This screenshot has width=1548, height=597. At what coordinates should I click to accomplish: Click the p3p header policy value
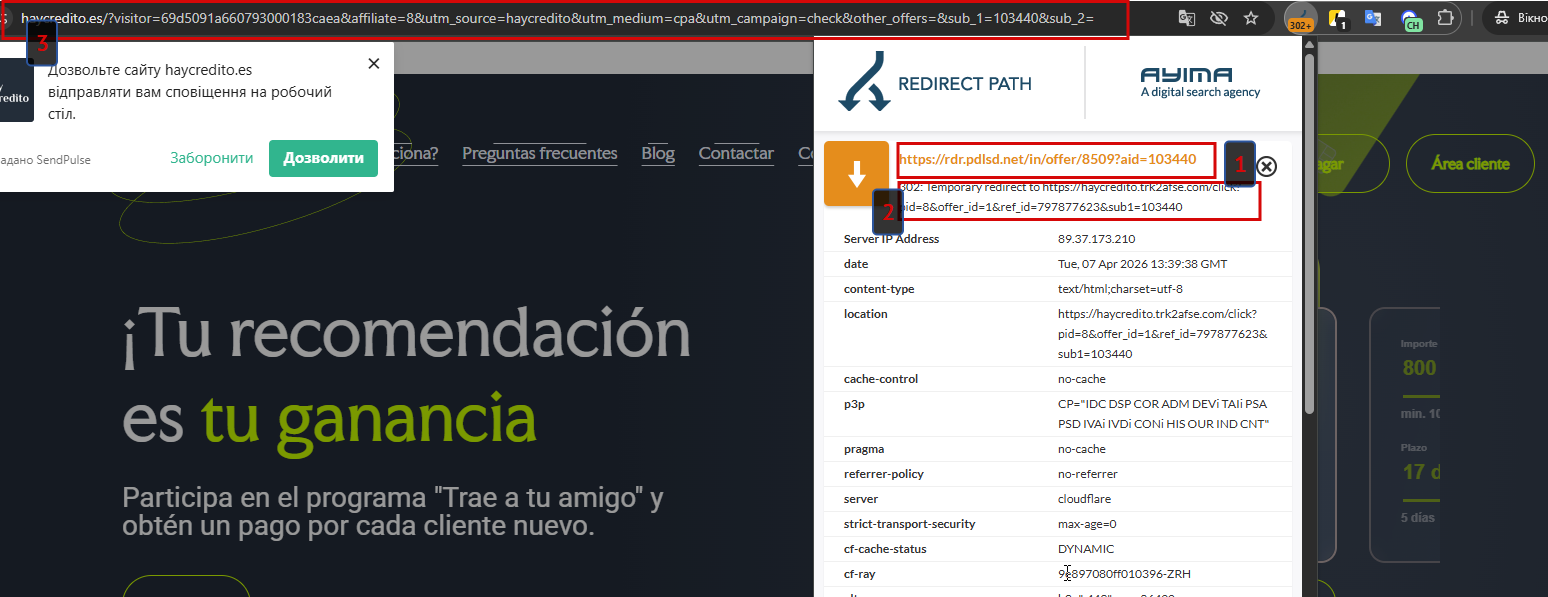(x=1163, y=414)
